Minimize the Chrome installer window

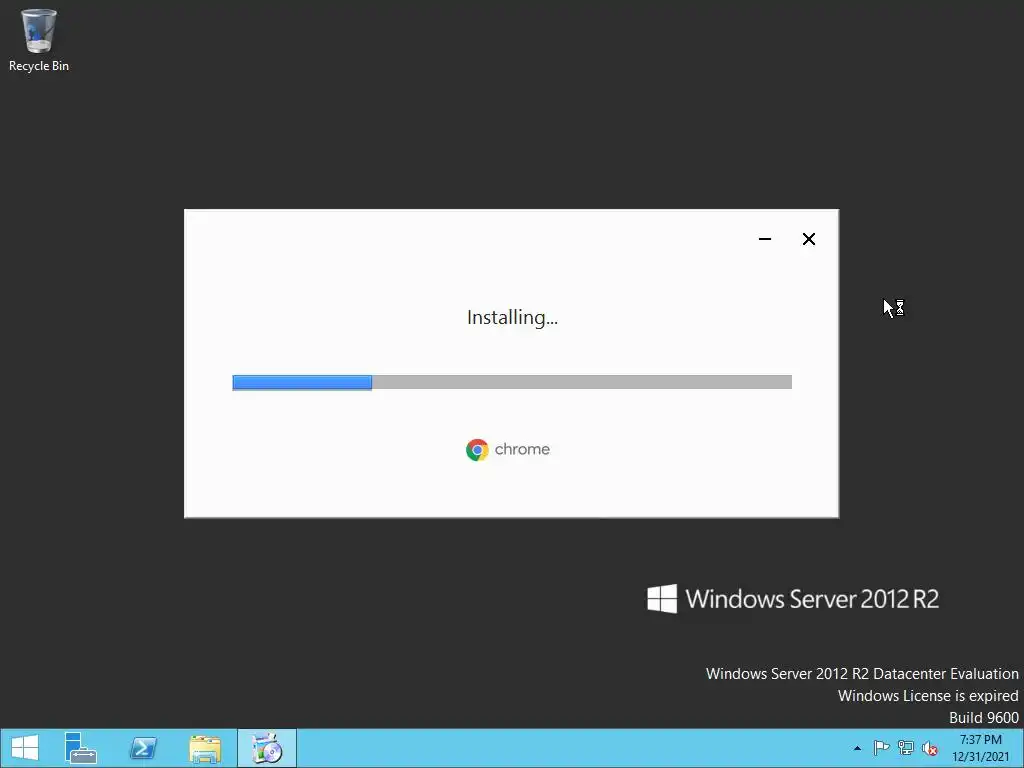pyautogui.click(x=765, y=239)
